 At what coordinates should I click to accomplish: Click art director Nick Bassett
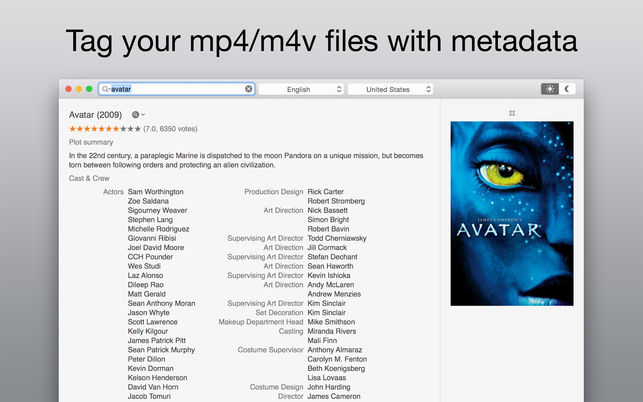(x=328, y=210)
